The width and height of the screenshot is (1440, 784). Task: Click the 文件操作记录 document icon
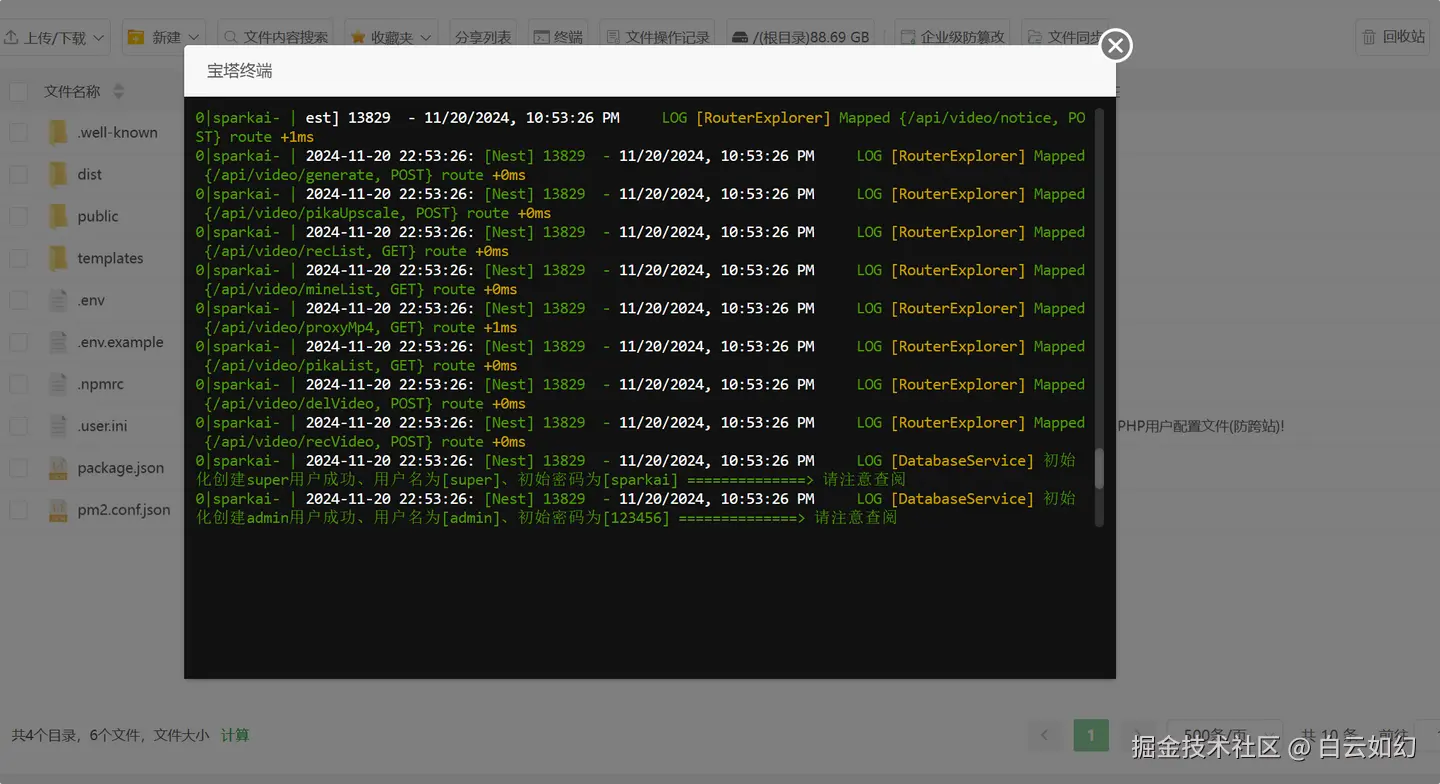pos(612,37)
